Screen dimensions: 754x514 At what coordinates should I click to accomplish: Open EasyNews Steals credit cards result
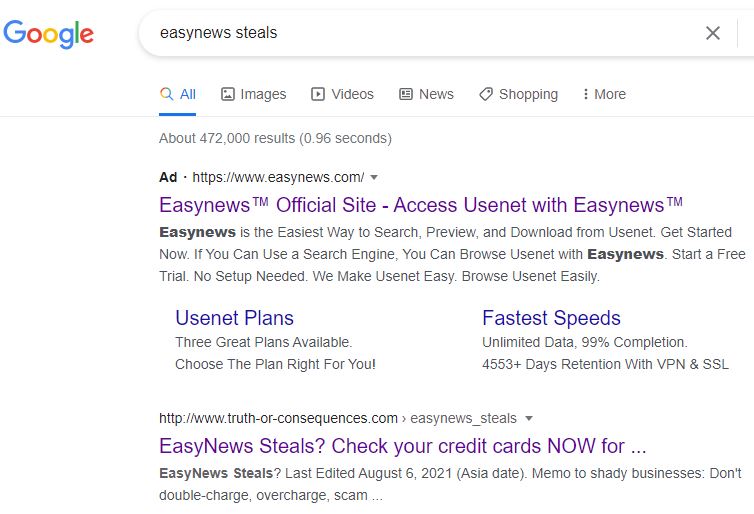(x=402, y=446)
